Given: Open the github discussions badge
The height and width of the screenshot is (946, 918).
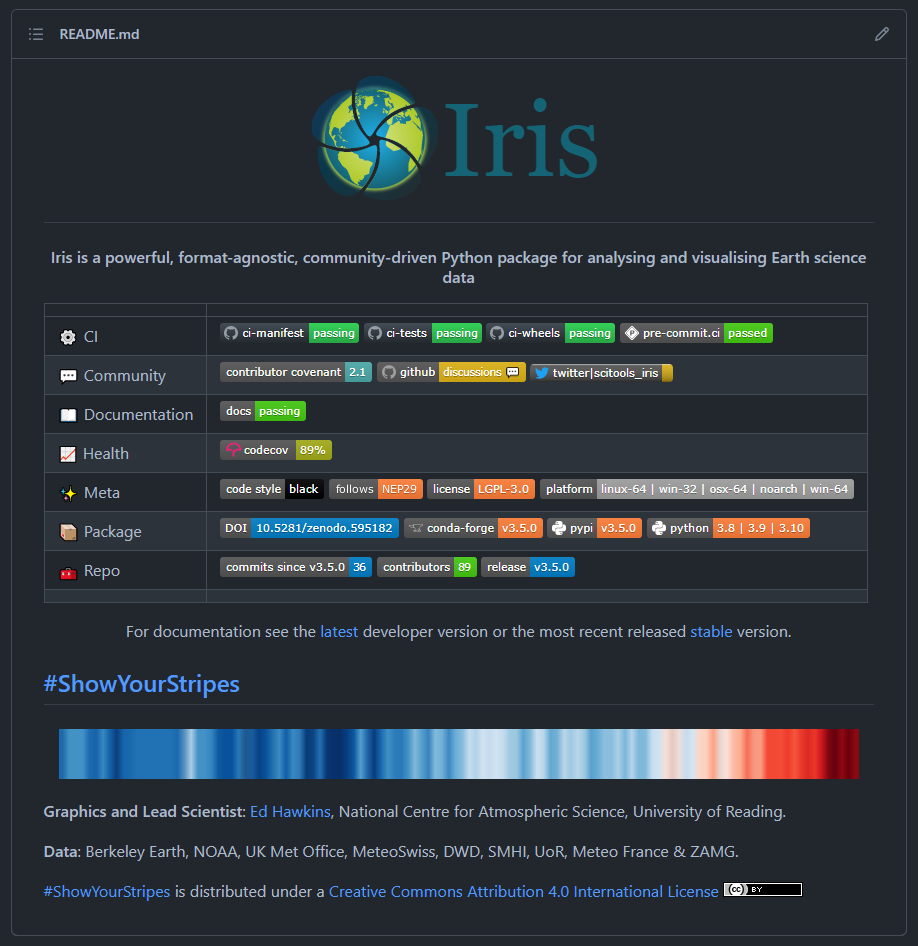Looking at the screenshot, I should click(x=451, y=372).
